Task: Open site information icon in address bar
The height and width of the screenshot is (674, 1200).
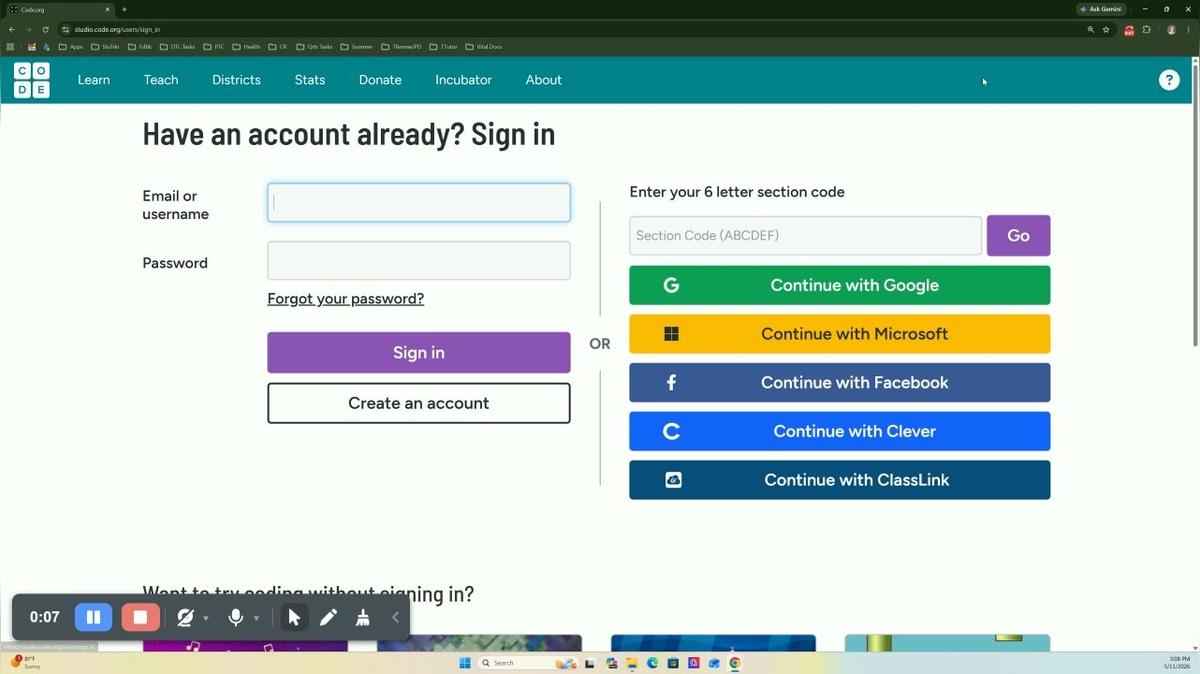Action: [x=66, y=30]
